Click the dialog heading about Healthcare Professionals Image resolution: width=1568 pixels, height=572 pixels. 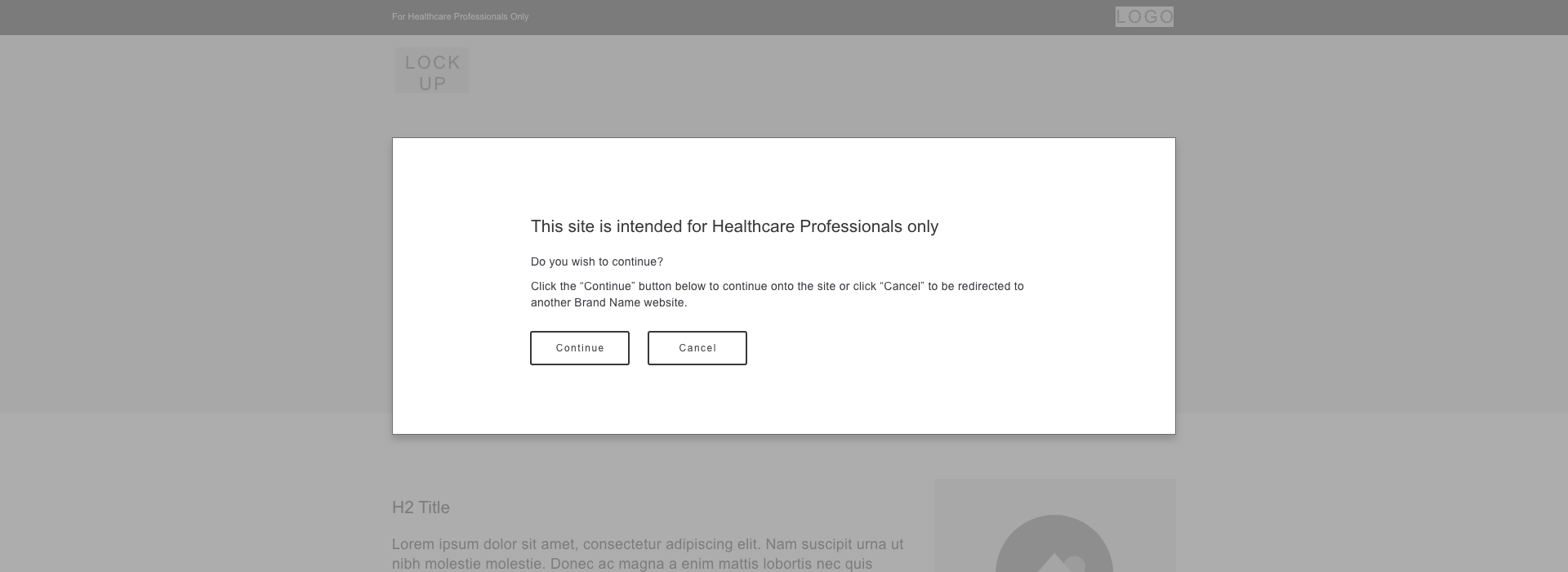tap(734, 226)
